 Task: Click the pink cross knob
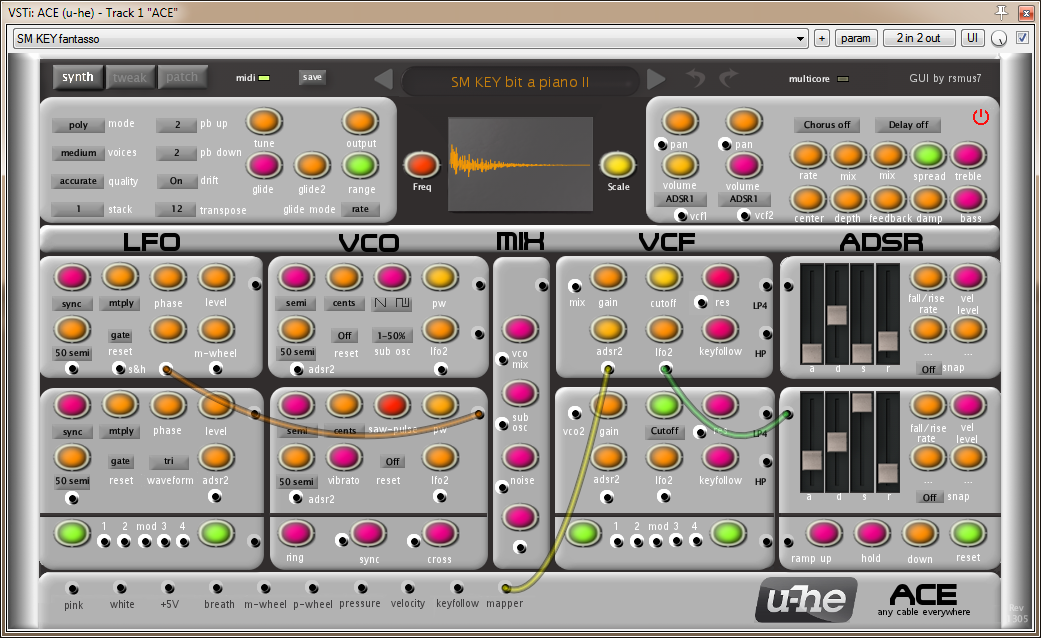[x=439, y=534]
